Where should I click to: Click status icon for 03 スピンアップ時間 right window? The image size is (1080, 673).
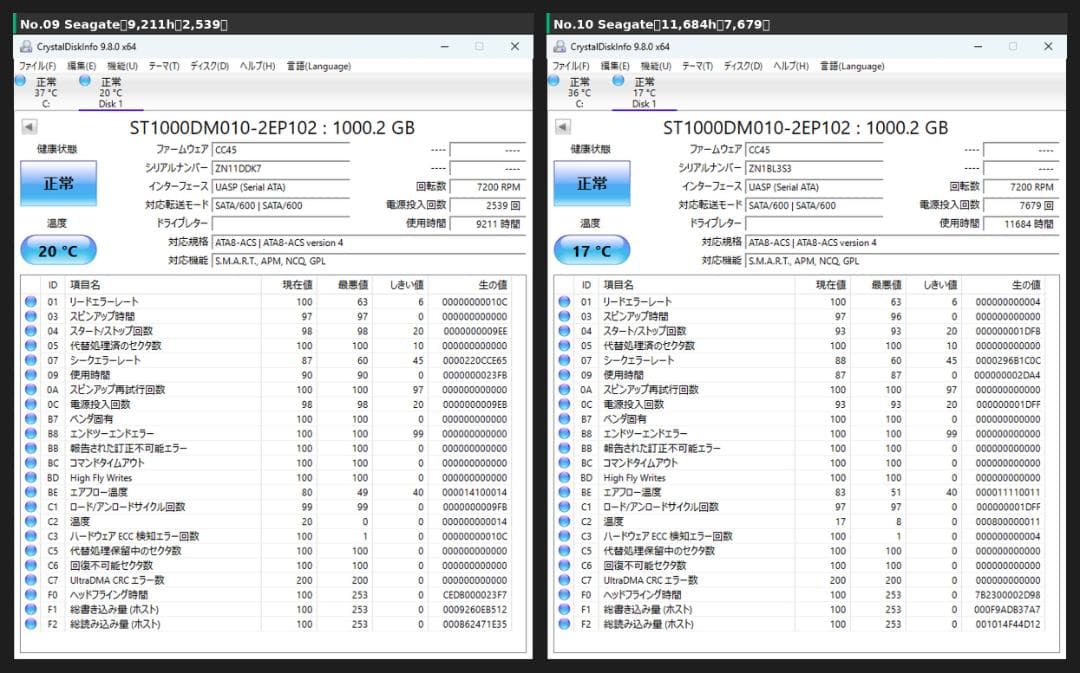click(x=565, y=316)
